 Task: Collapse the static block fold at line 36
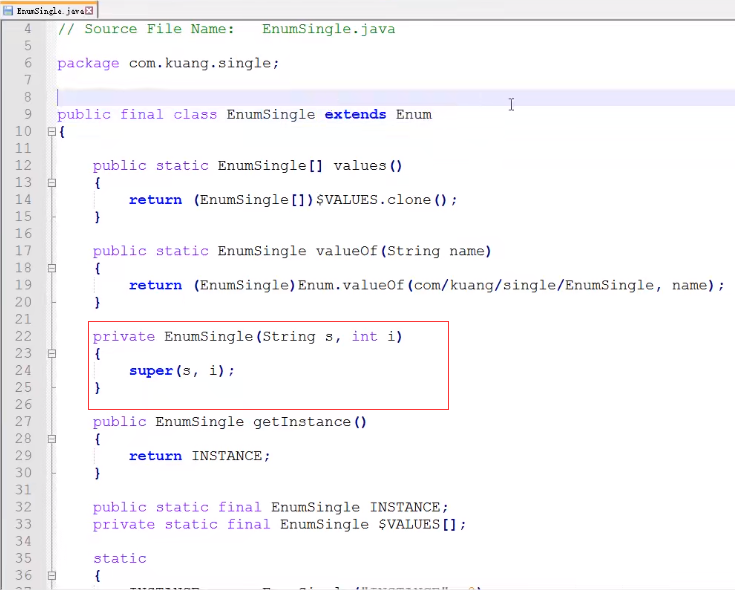coord(52,575)
